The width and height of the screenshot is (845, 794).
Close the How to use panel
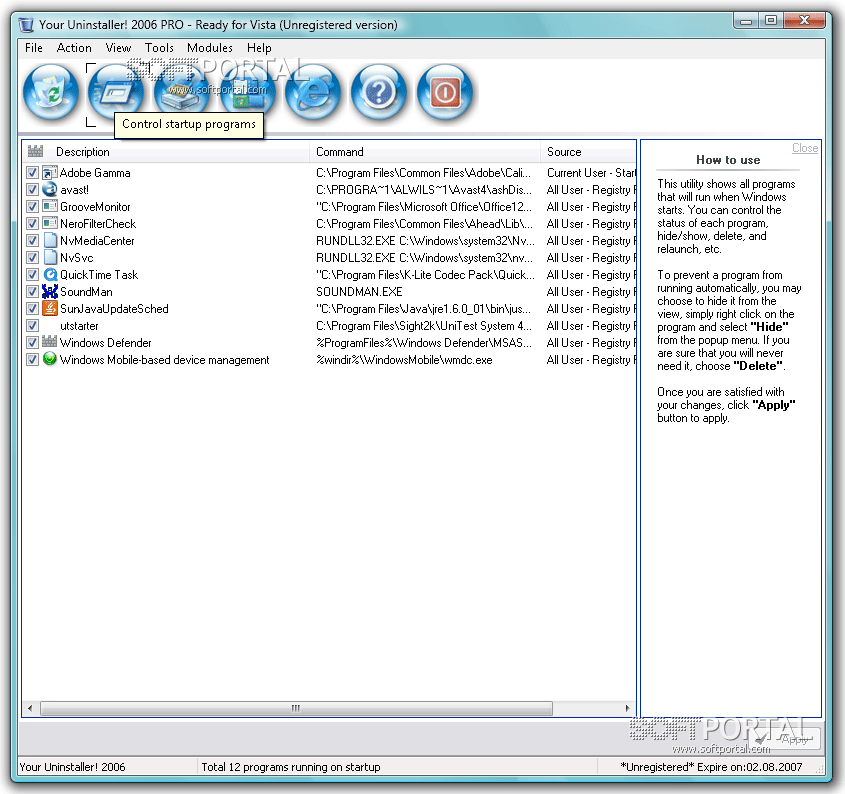click(x=805, y=148)
